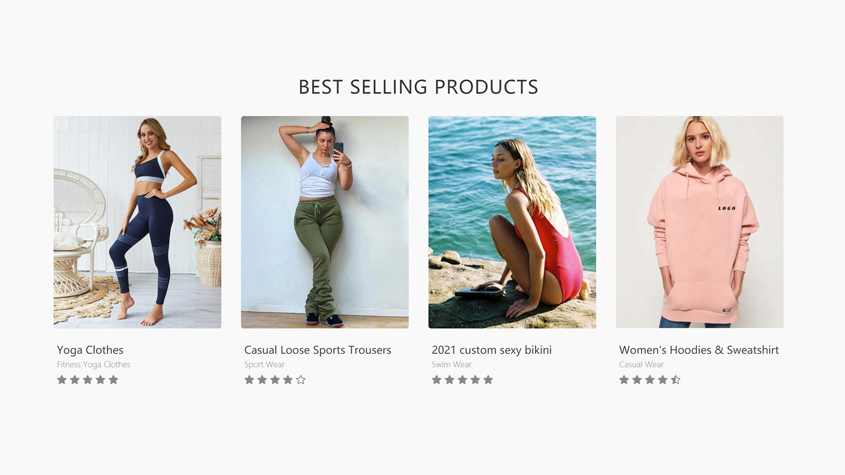845x475 pixels.
Task: Click the Women's Hoodies & Sweatshirt title
Action: [699, 350]
